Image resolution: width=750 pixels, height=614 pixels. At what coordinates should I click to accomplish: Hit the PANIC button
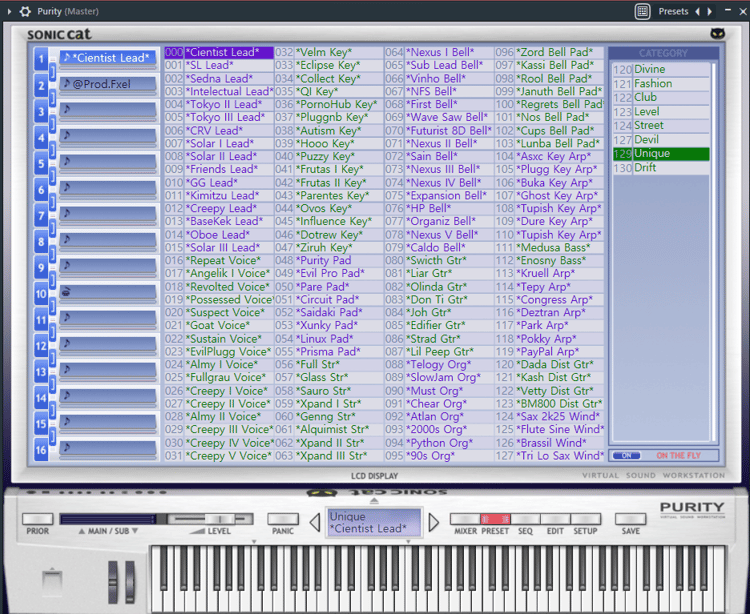coord(283,519)
